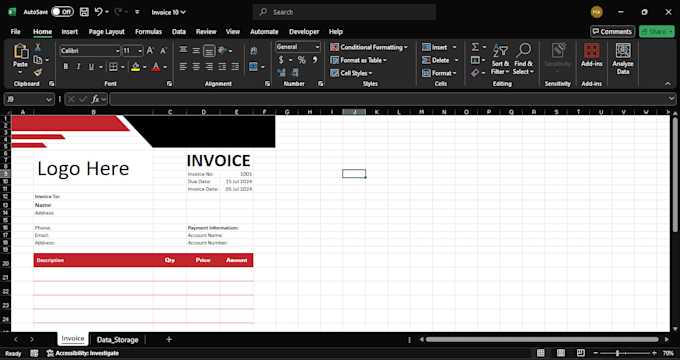Expand Cell Styles menu

click(x=351, y=73)
